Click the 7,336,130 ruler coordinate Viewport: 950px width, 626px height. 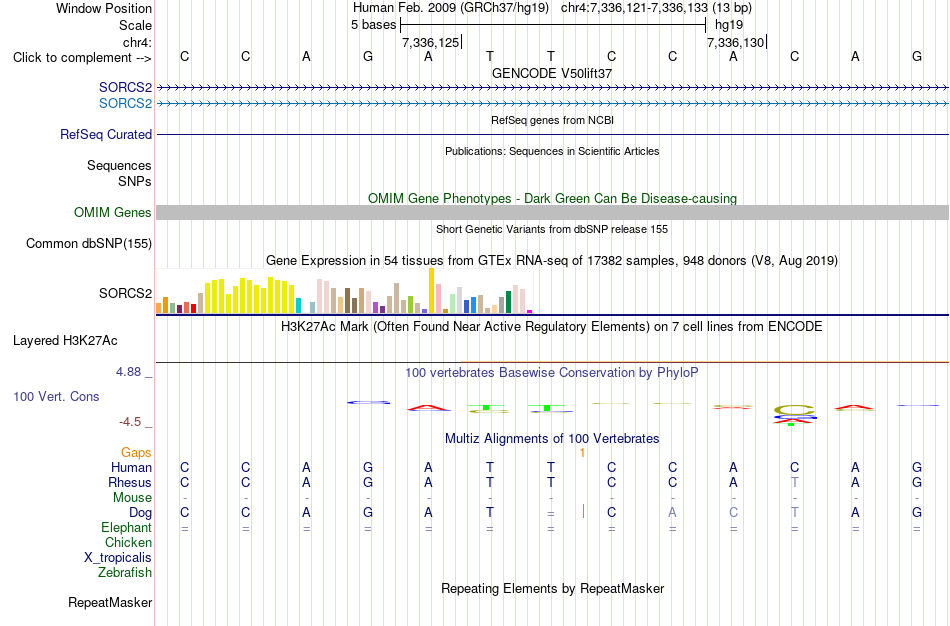click(x=736, y=42)
